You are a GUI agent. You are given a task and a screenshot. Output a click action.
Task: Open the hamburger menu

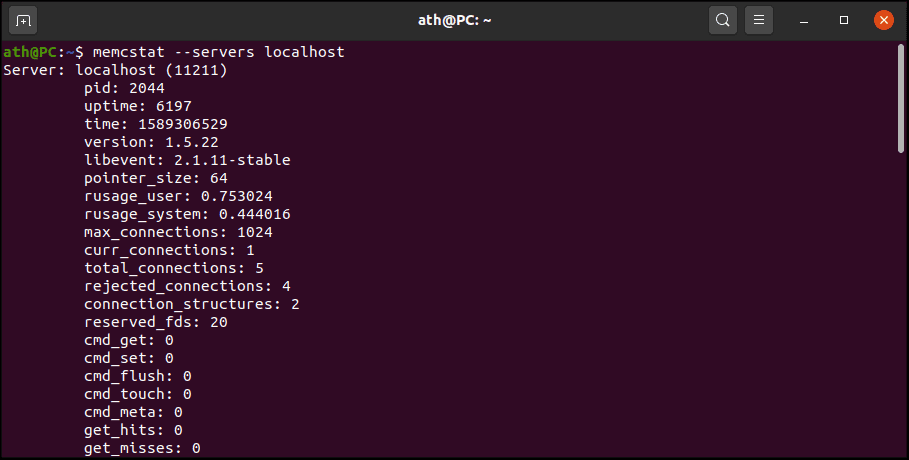coord(758,20)
